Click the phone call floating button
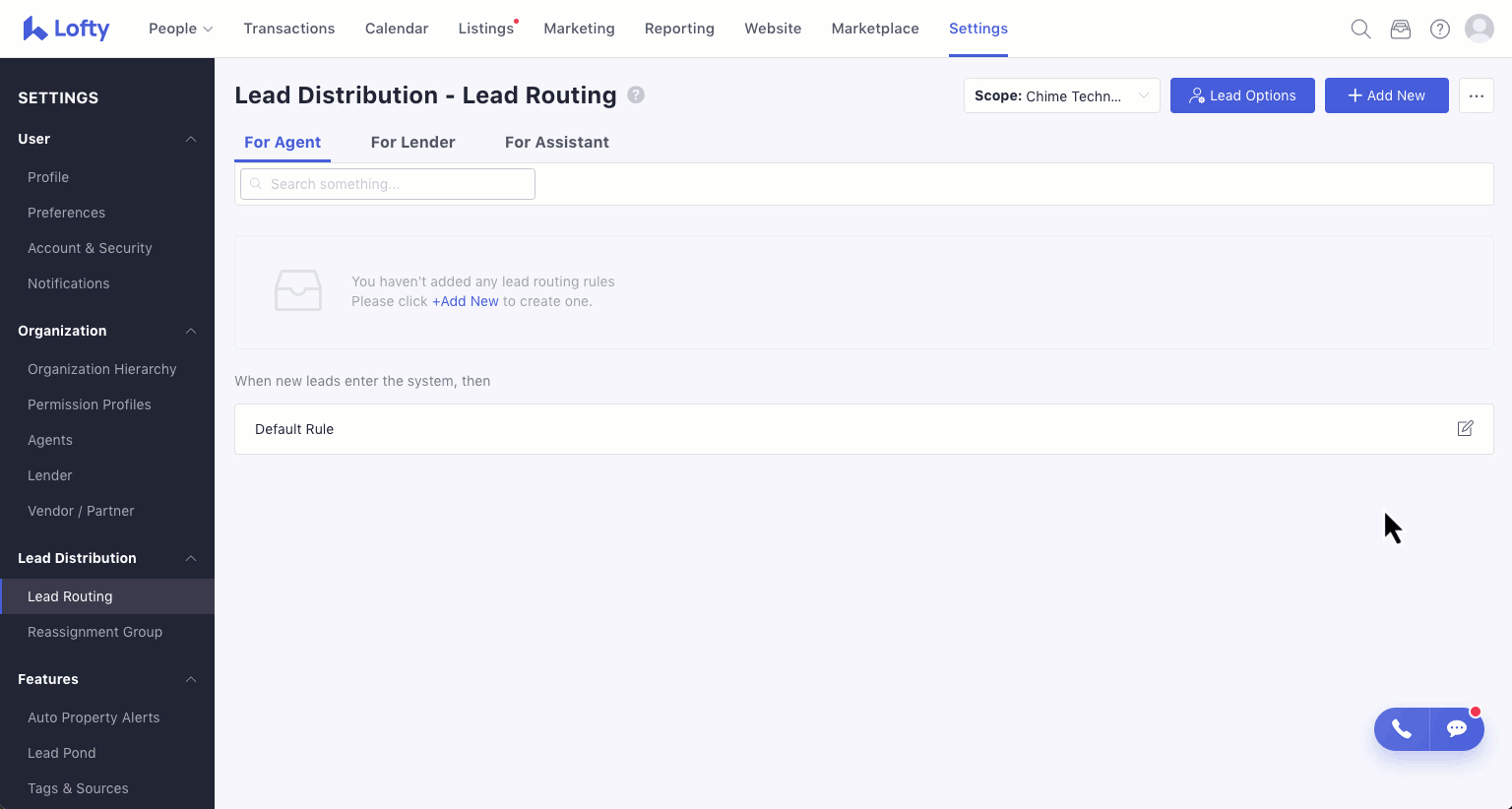The image size is (1512, 809). 1402,729
